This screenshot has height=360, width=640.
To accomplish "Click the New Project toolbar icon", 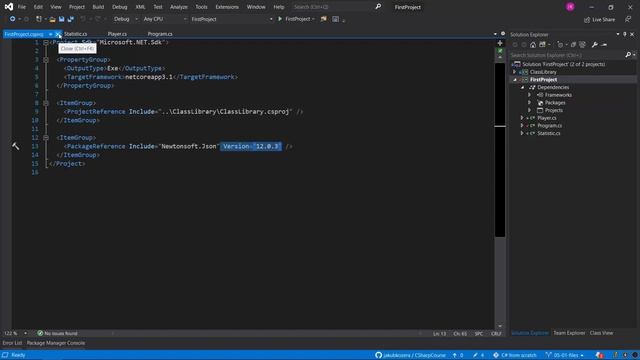I will 39,19.
